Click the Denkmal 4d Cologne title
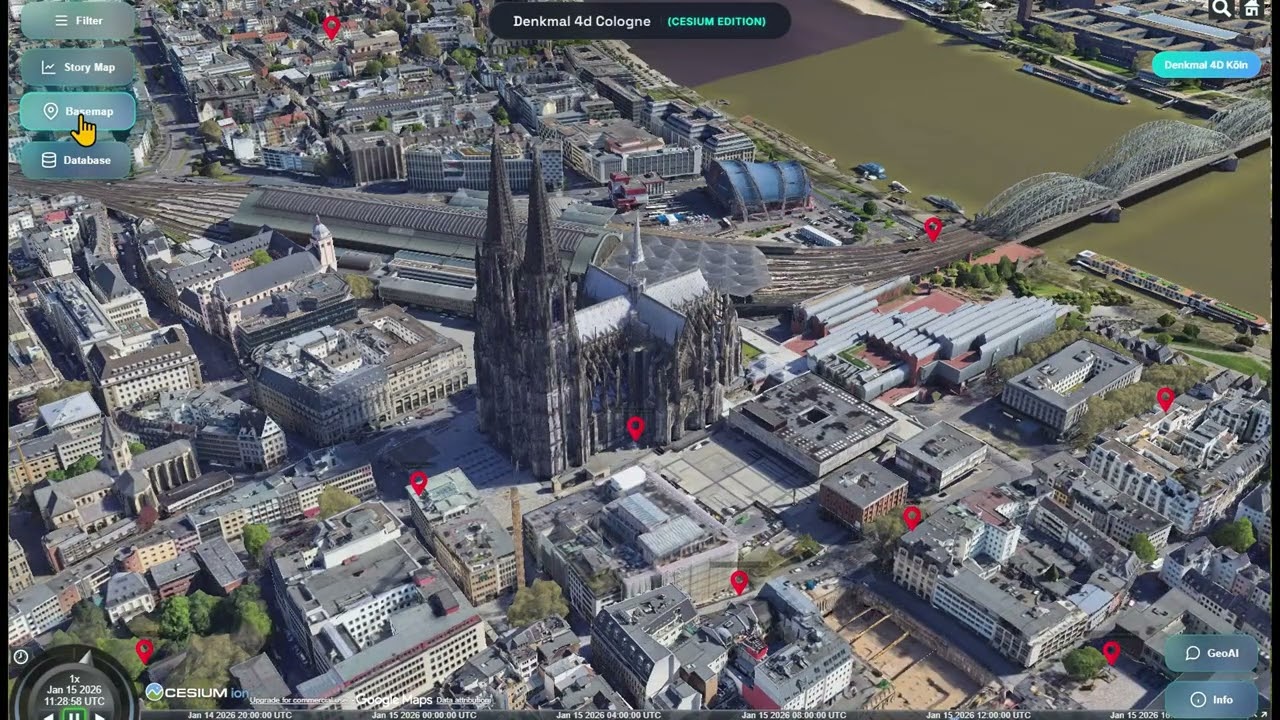This screenshot has height=720, width=1280. tap(582, 21)
